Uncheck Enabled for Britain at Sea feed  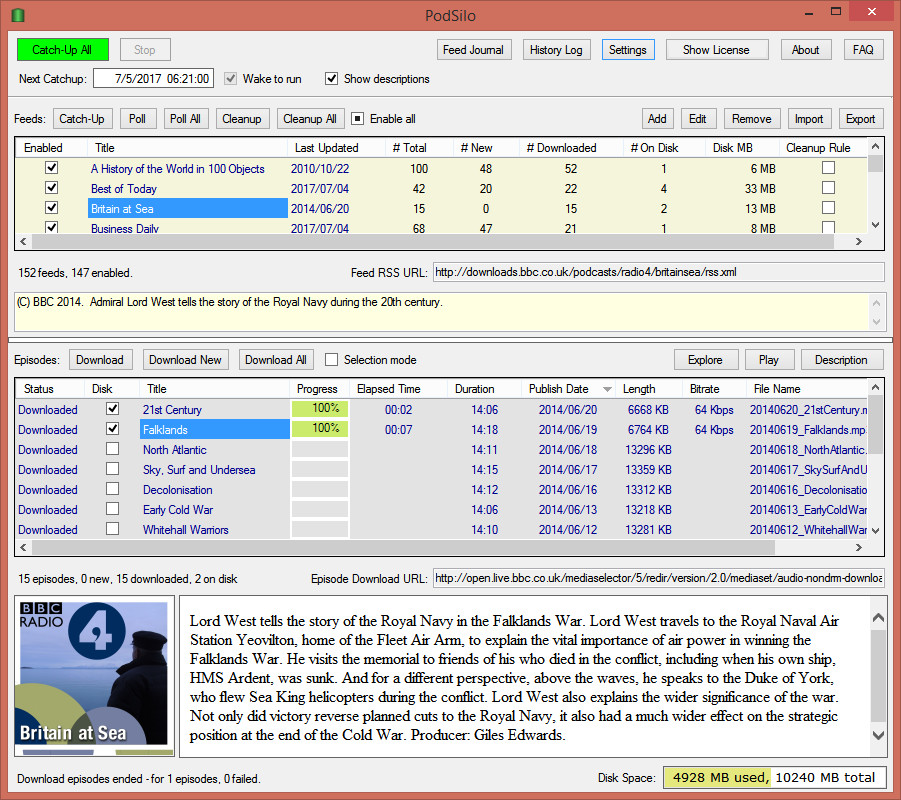52,208
